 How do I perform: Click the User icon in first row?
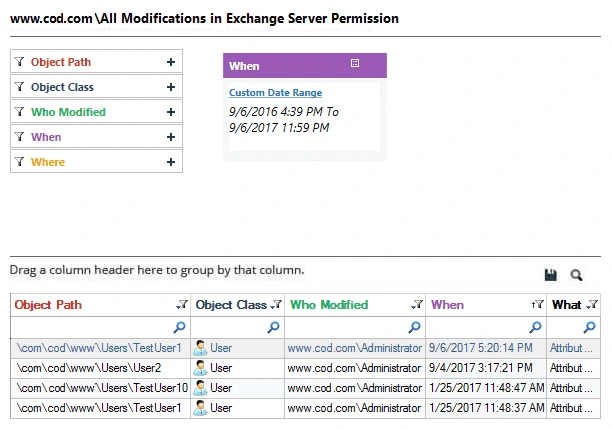pos(200,348)
